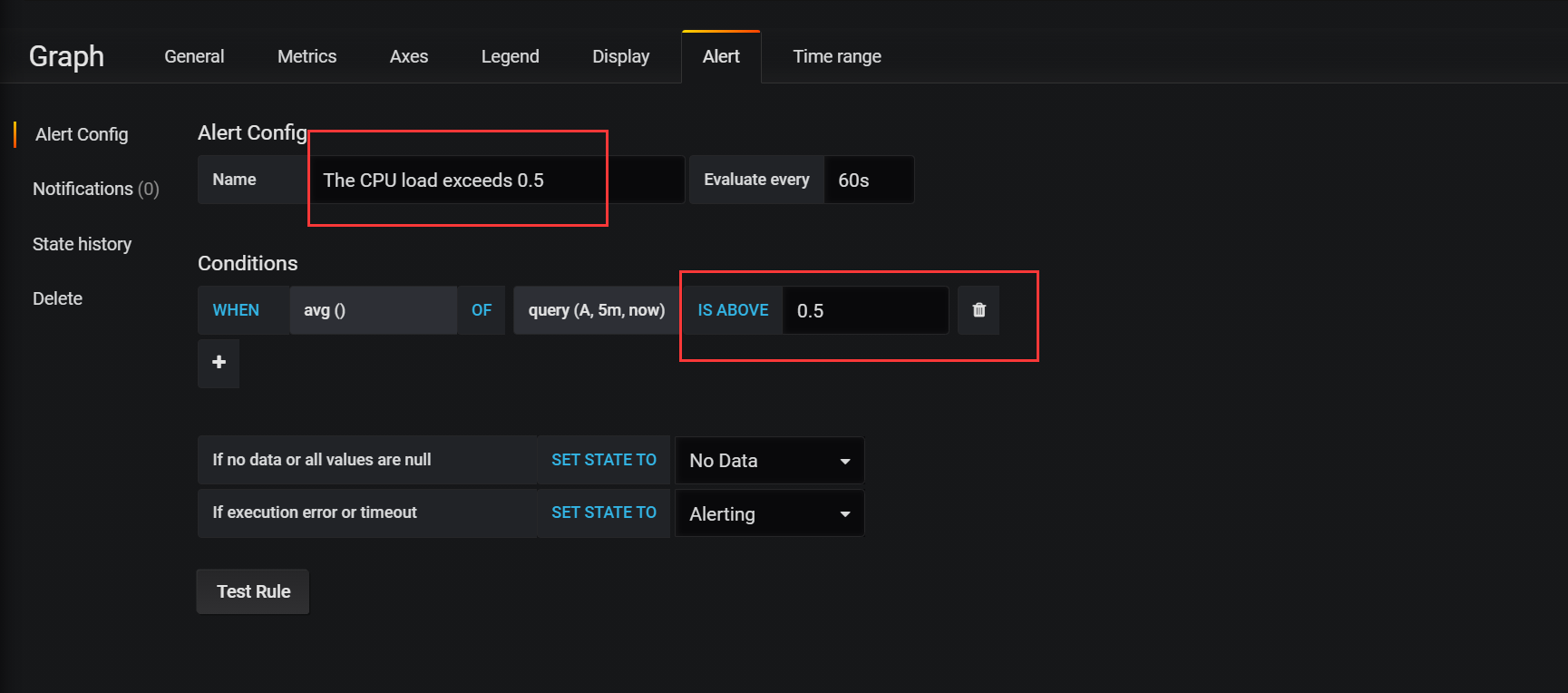Edit the 0.5 threshold value field
1568x693 pixels.
click(x=865, y=310)
